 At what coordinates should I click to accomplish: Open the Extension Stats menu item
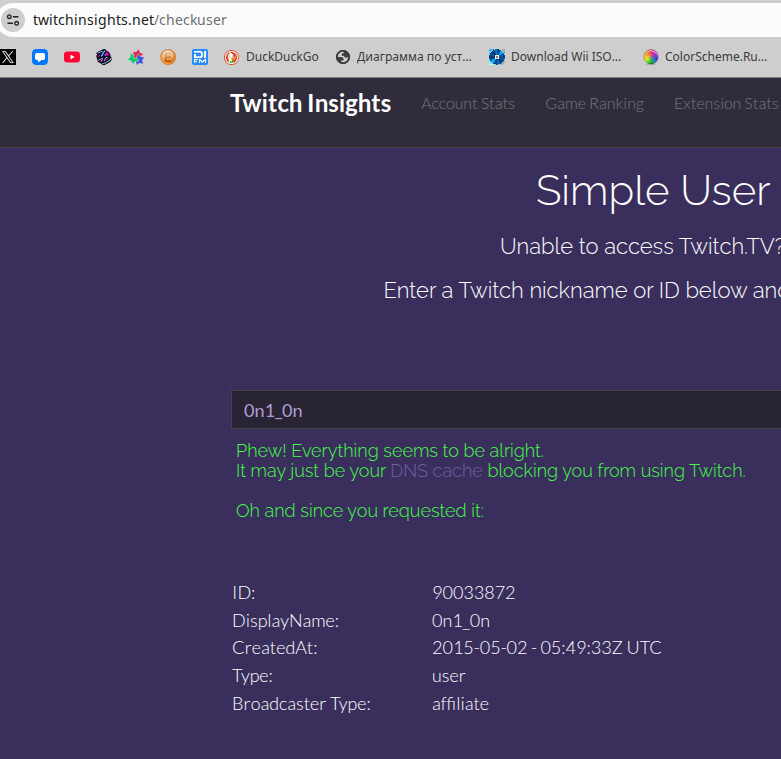tap(726, 104)
